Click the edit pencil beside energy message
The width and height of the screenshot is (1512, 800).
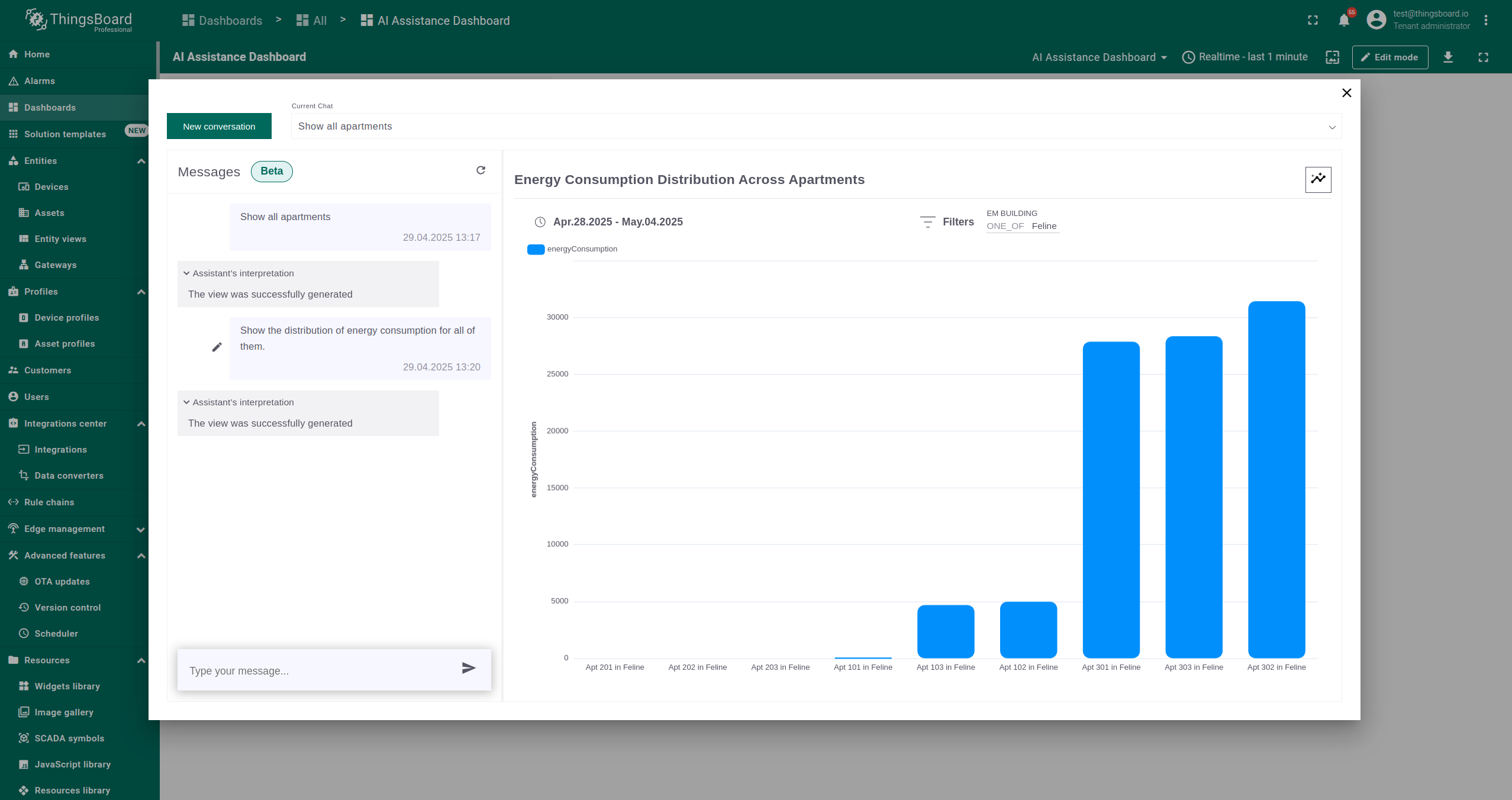pyautogui.click(x=217, y=347)
